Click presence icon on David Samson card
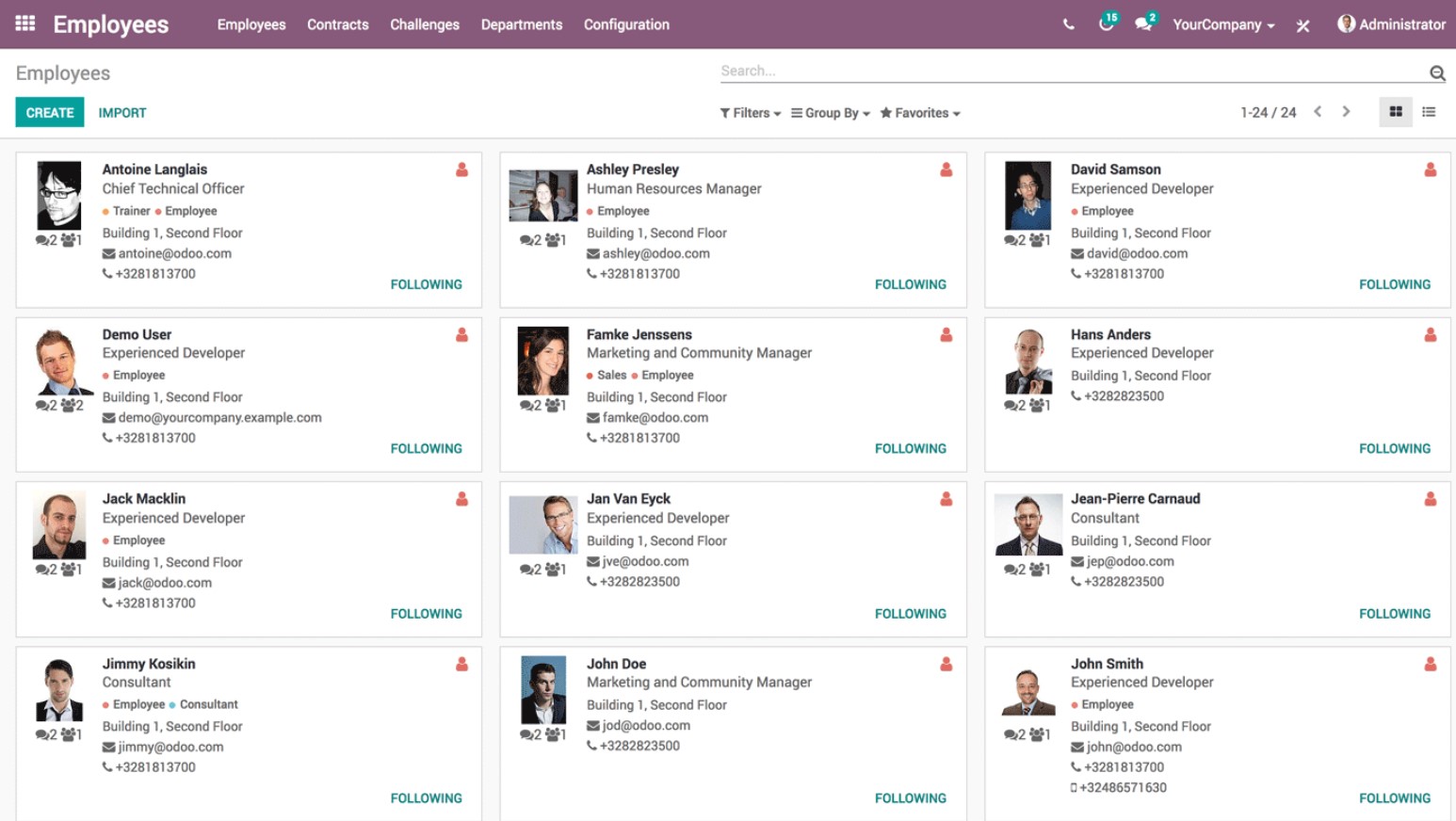 [1430, 169]
